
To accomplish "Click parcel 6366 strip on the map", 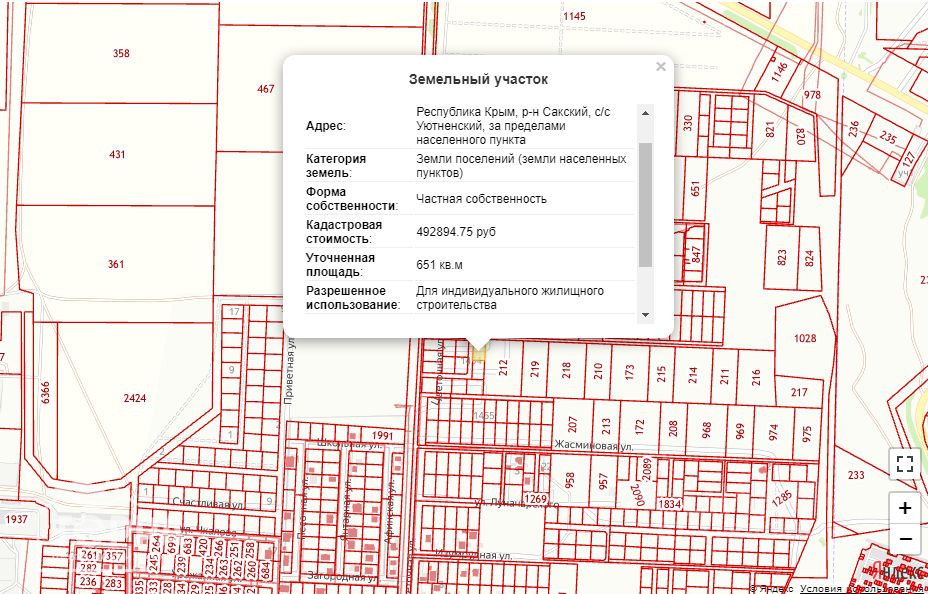I will click(x=45, y=392).
